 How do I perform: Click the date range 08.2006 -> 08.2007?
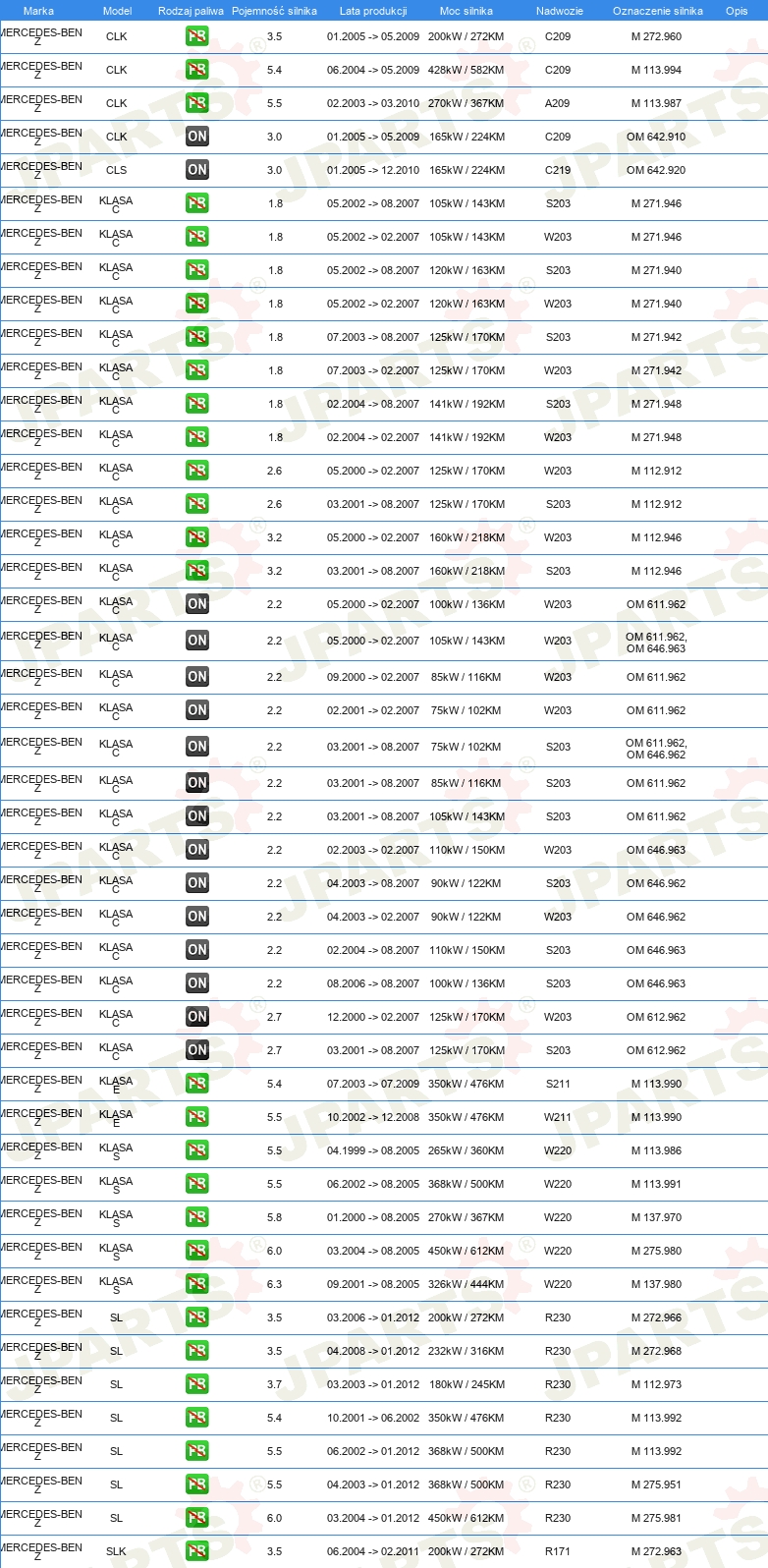click(373, 983)
